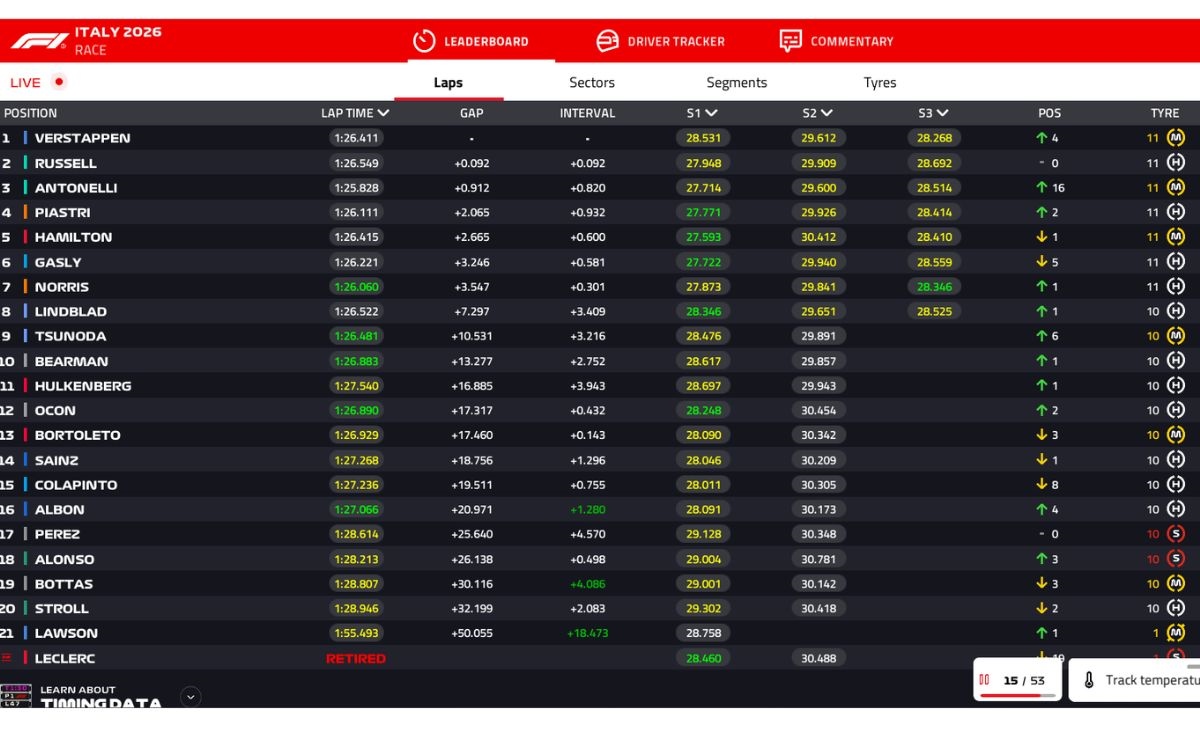Click Tsunoda's medium tyre icon
The height and width of the screenshot is (729, 1200).
(x=1176, y=336)
